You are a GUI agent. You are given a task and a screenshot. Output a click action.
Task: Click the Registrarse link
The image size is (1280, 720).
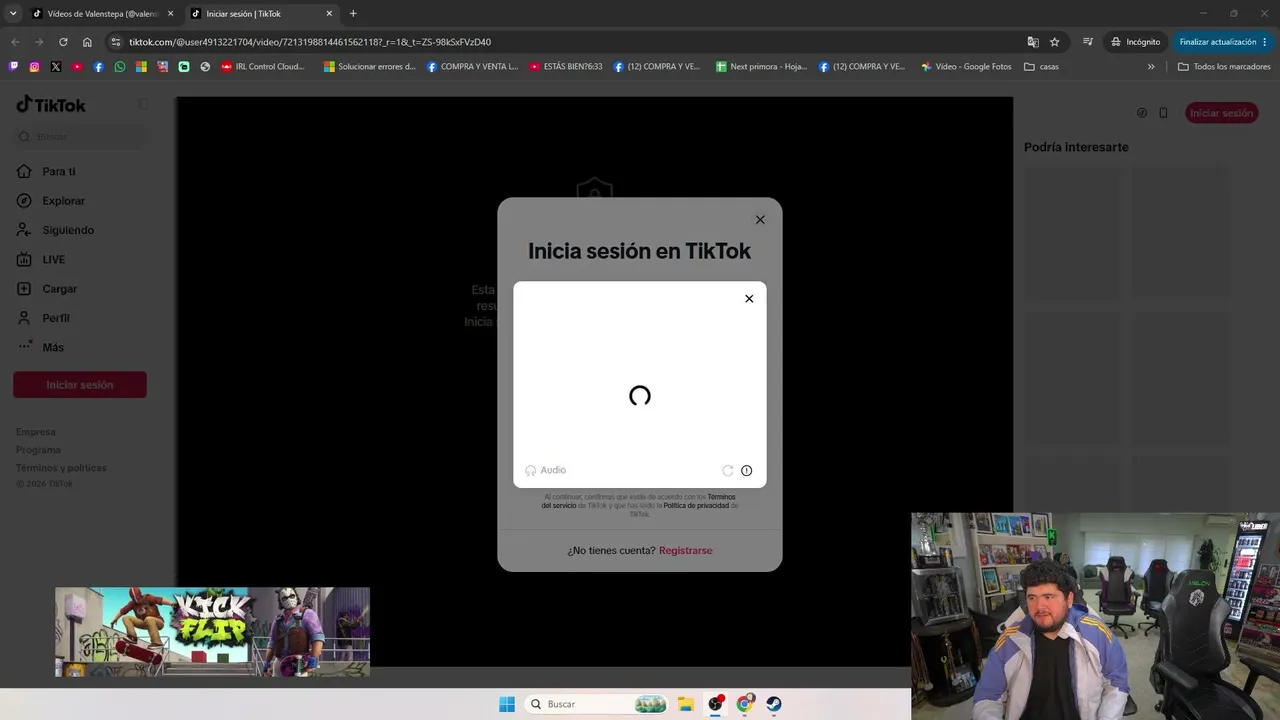point(686,551)
